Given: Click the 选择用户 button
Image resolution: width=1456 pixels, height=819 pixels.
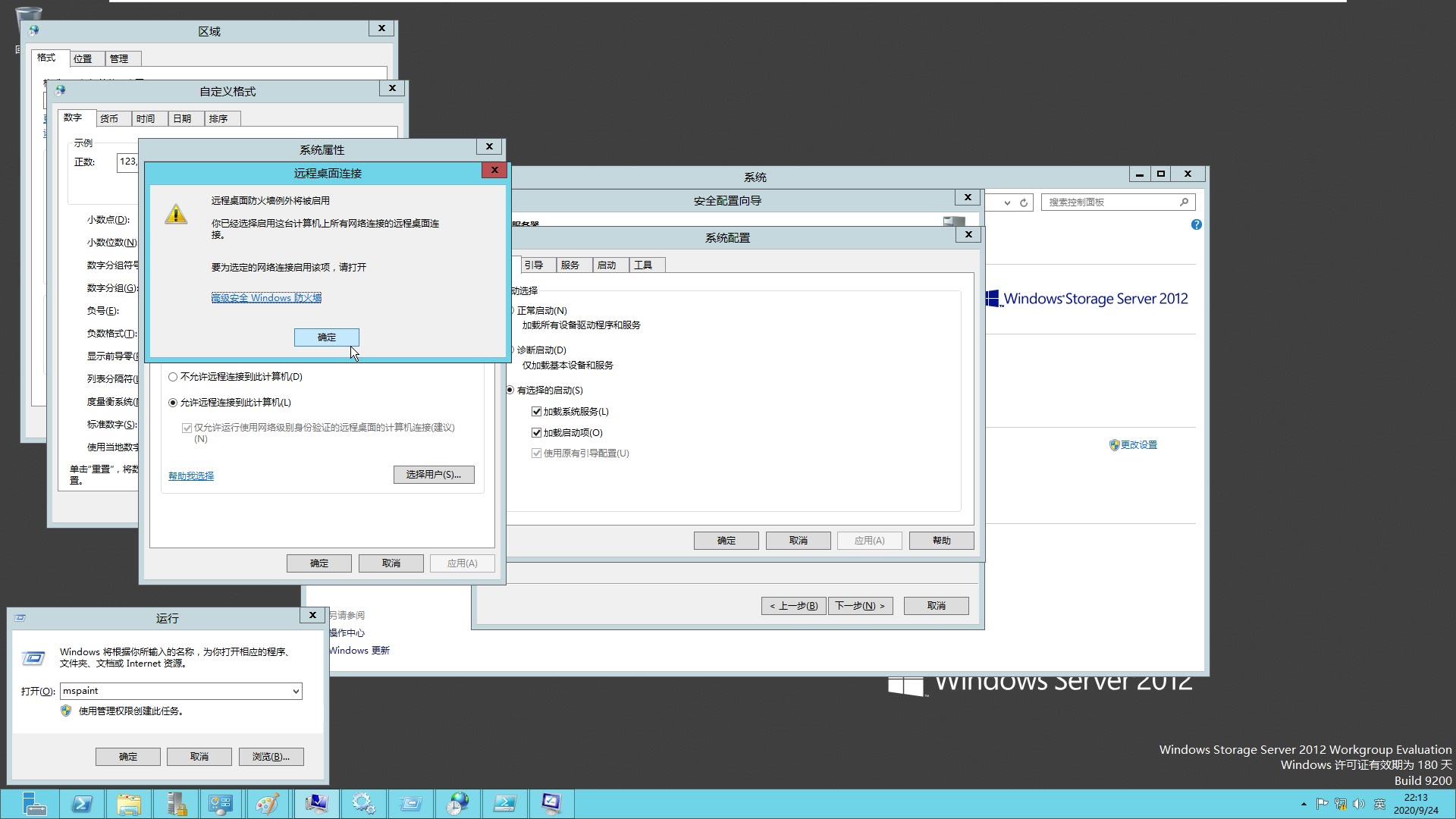Looking at the screenshot, I should tap(433, 475).
